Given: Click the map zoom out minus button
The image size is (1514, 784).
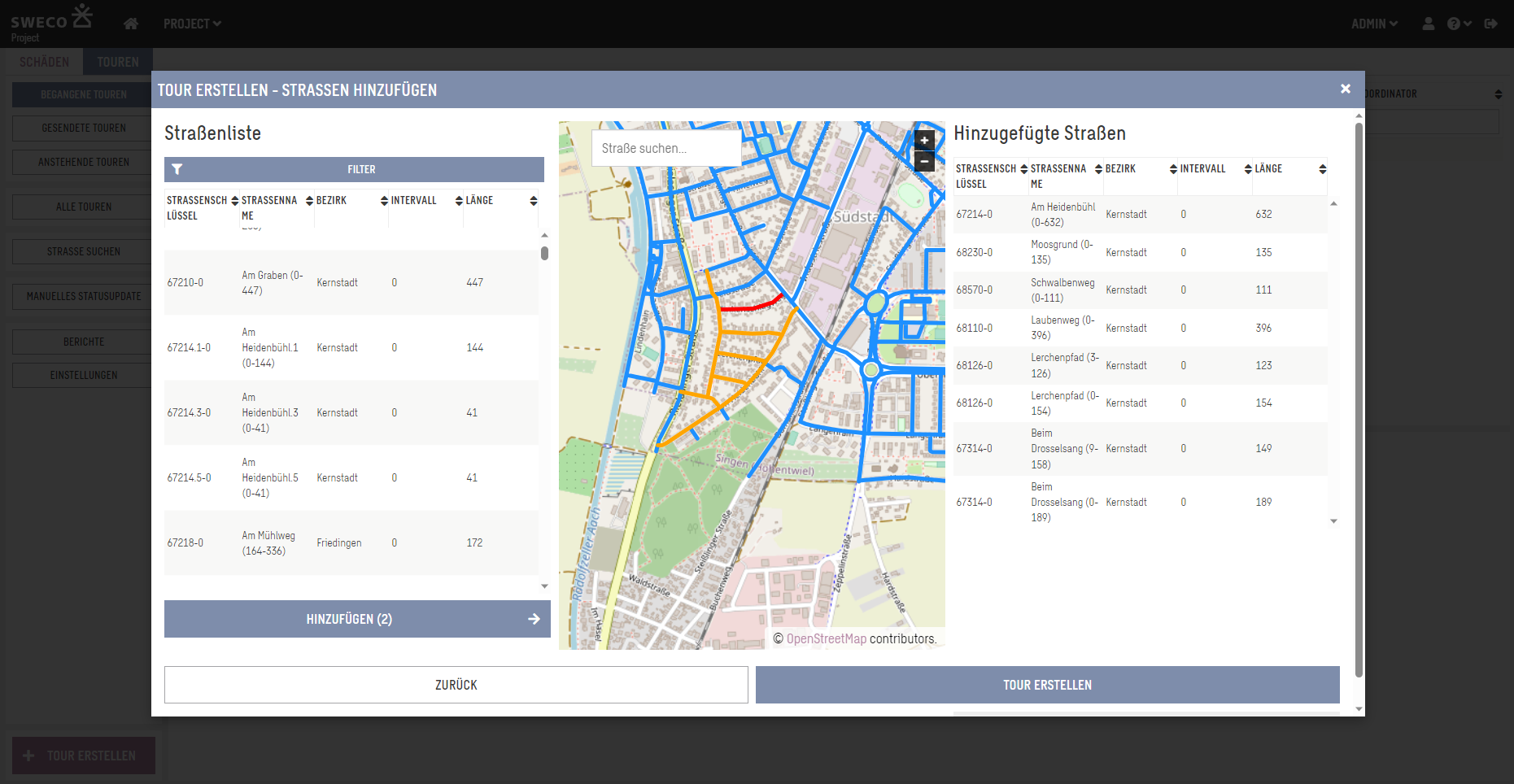Looking at the screenshot, I should [x=924, y=162].
